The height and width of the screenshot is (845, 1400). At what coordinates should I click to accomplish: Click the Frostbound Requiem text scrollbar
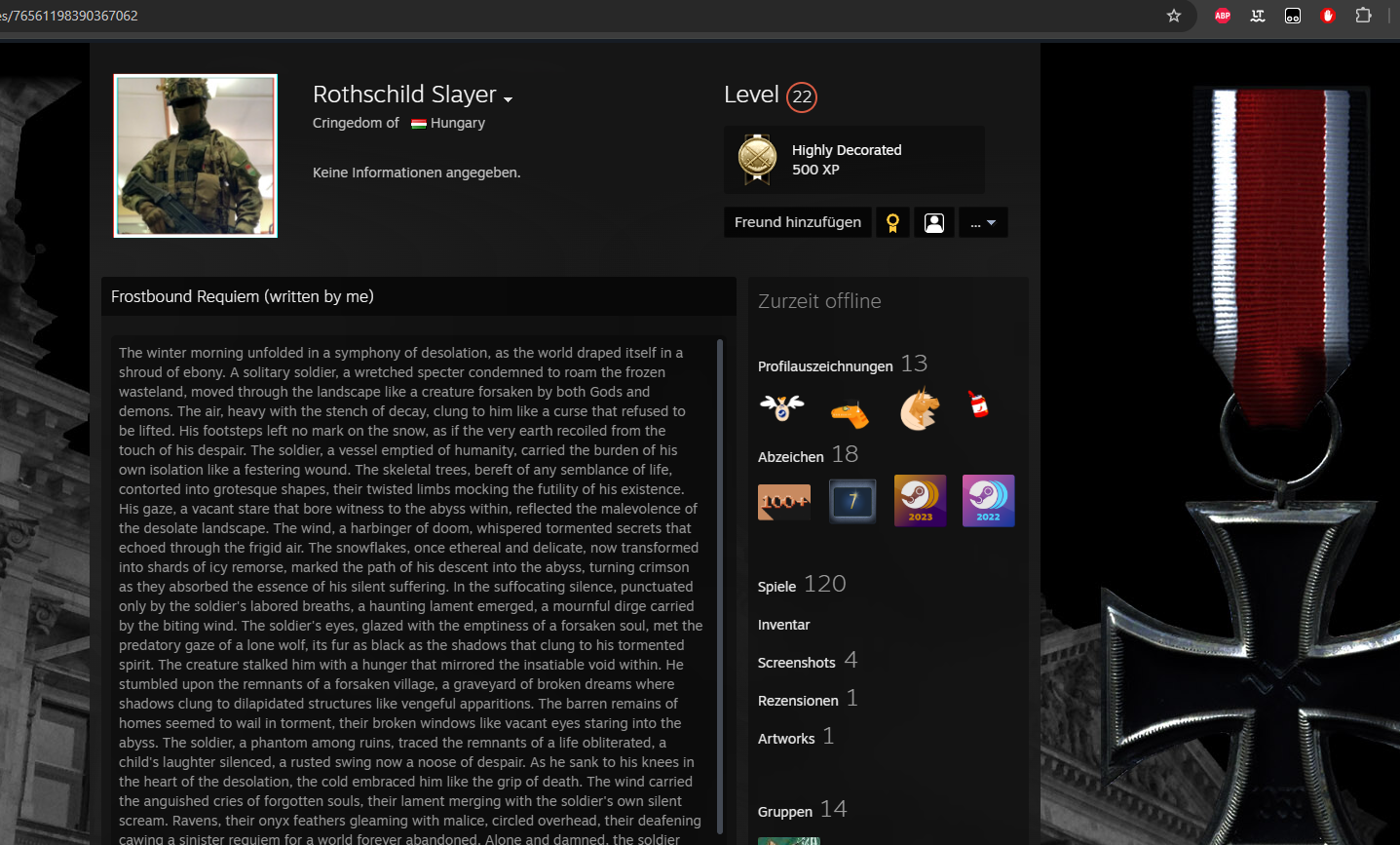(x=720, y=585)
